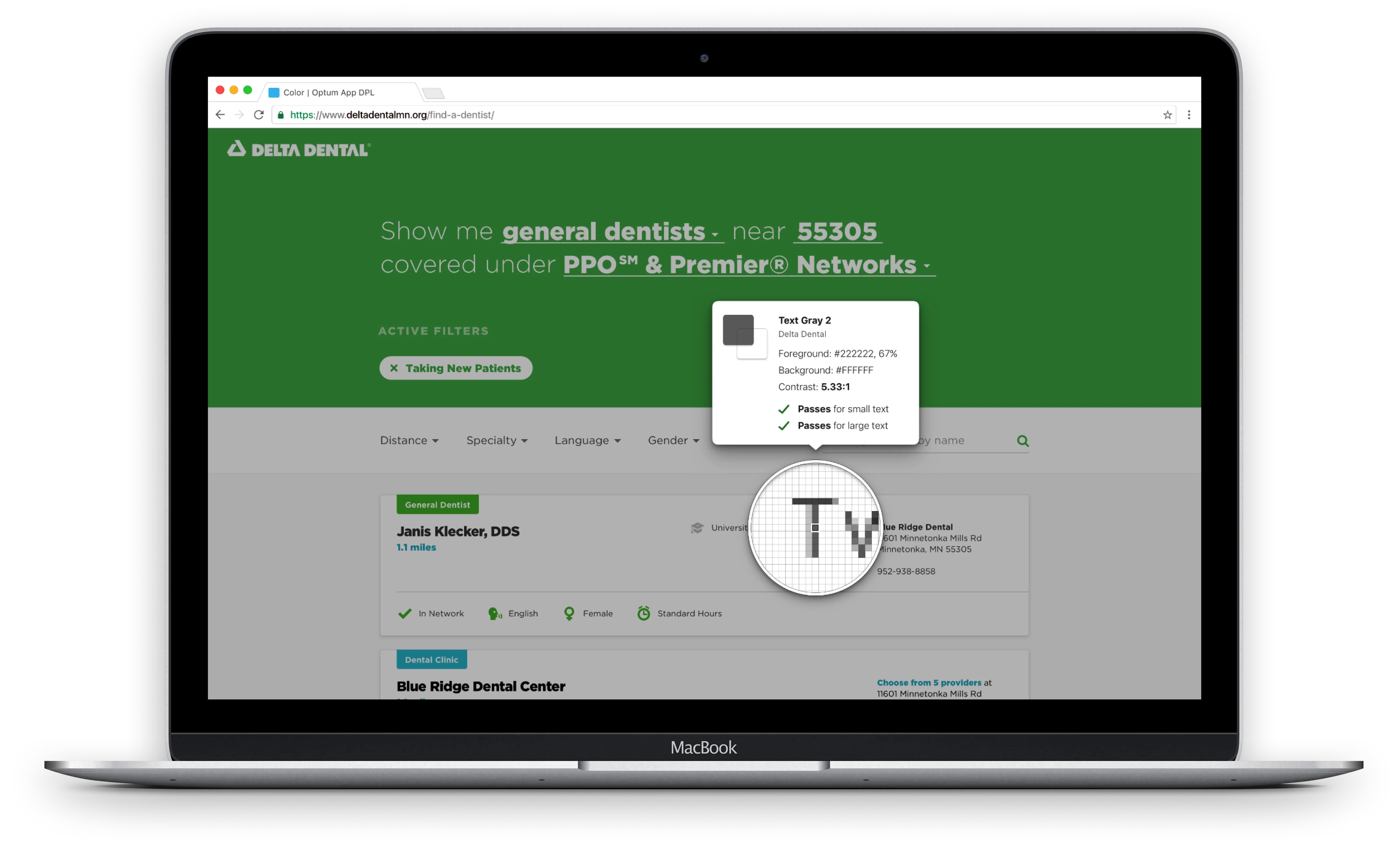Click the Delta Dental logo
The image size is (1400, 845).
(299, 149)
